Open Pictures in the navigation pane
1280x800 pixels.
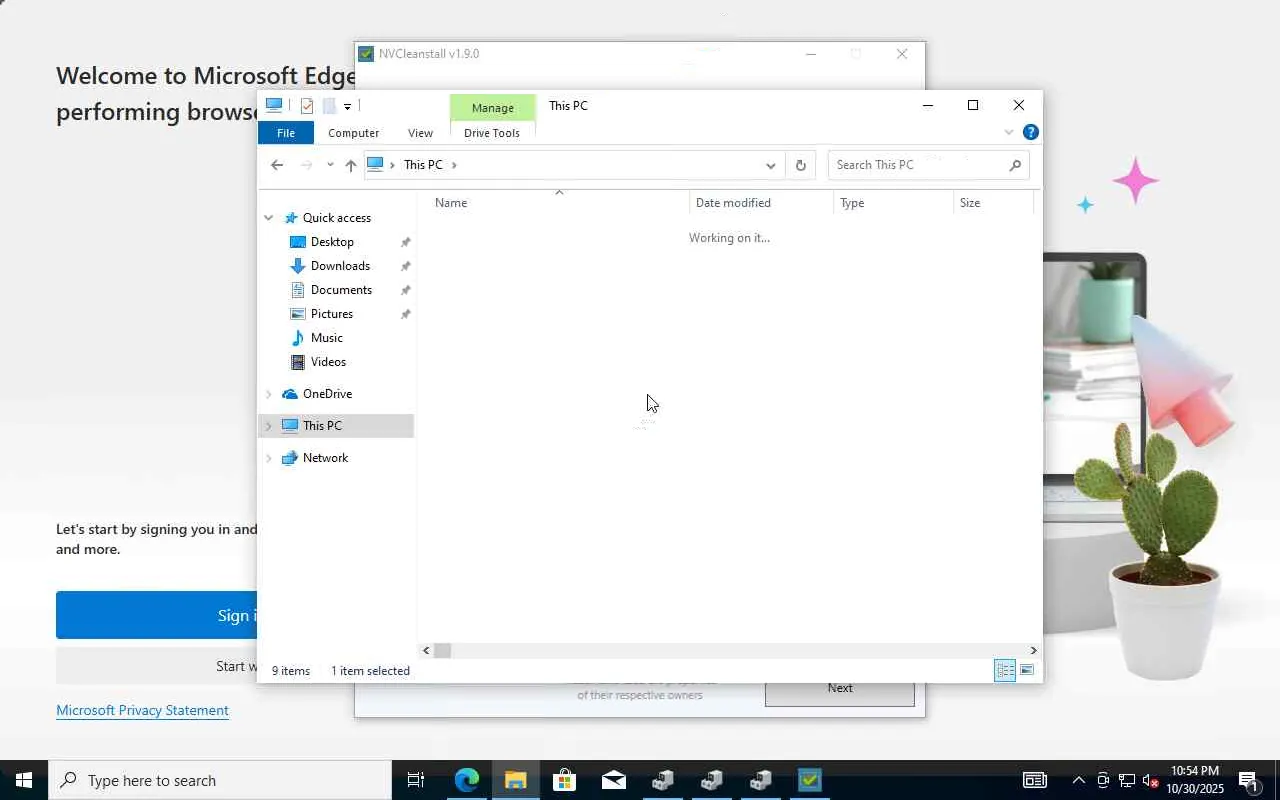point(332,314)
